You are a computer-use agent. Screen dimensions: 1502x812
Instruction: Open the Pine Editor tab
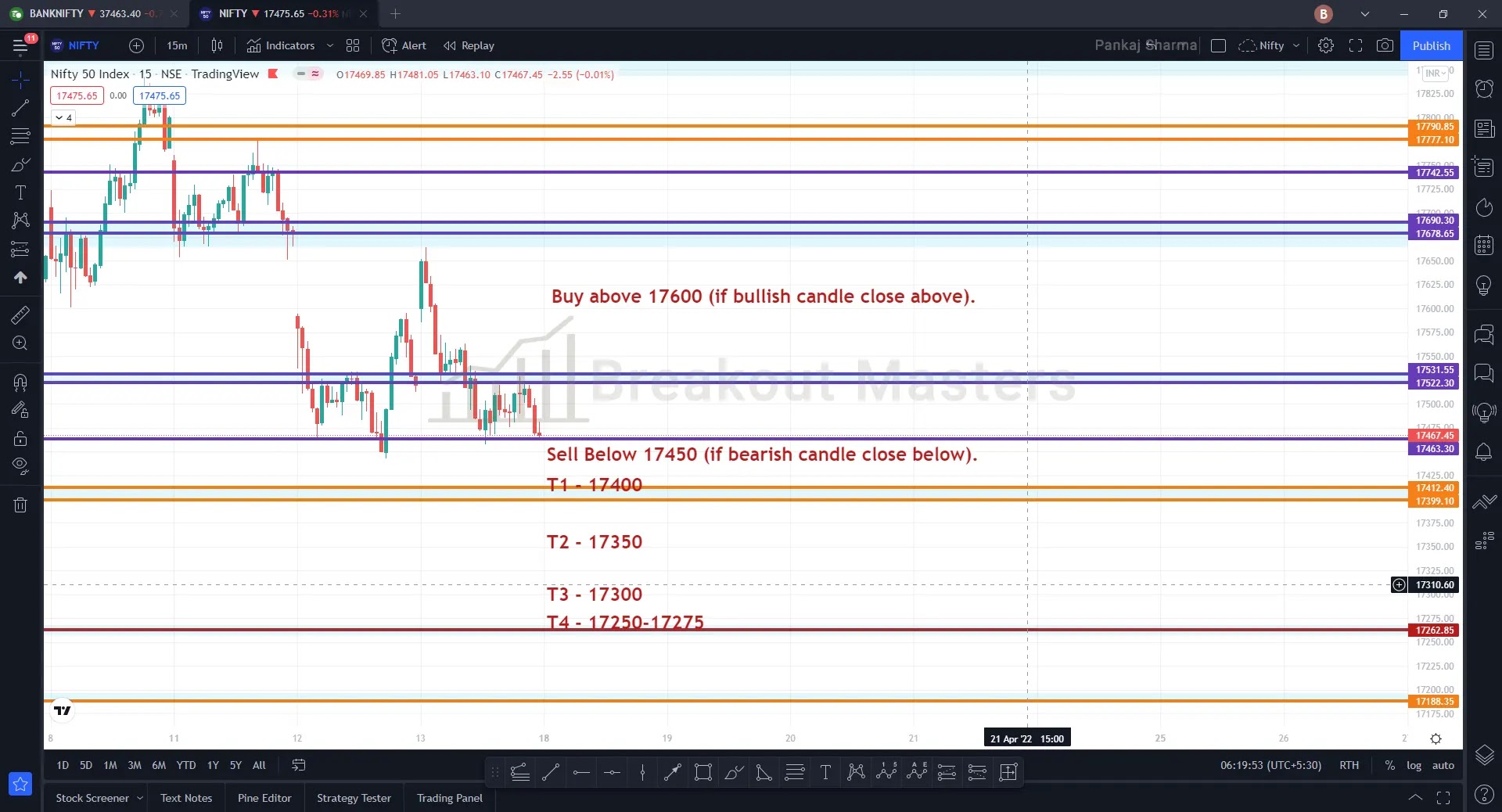(x=264, y=798)
